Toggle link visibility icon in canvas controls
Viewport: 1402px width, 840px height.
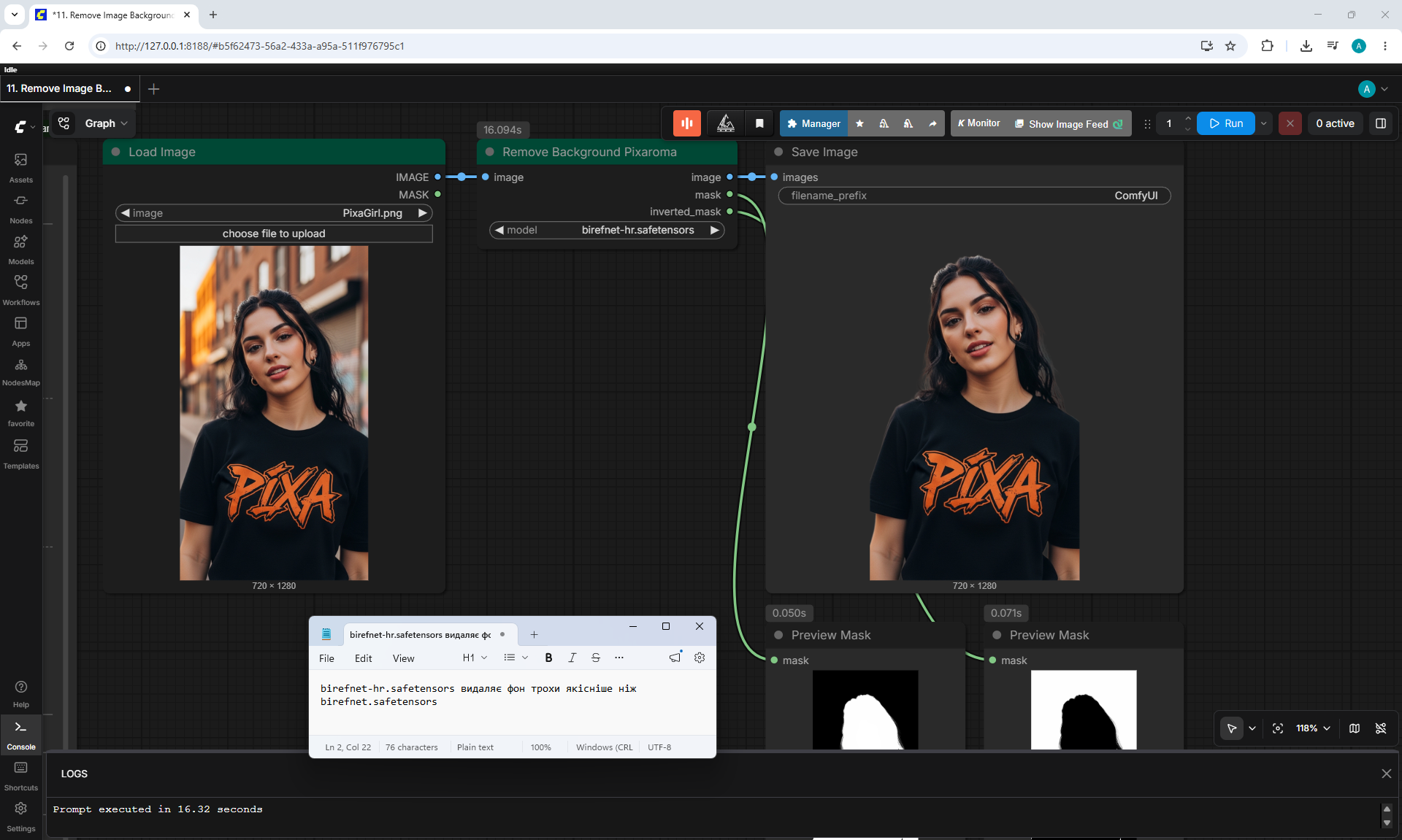(1381, 728)
